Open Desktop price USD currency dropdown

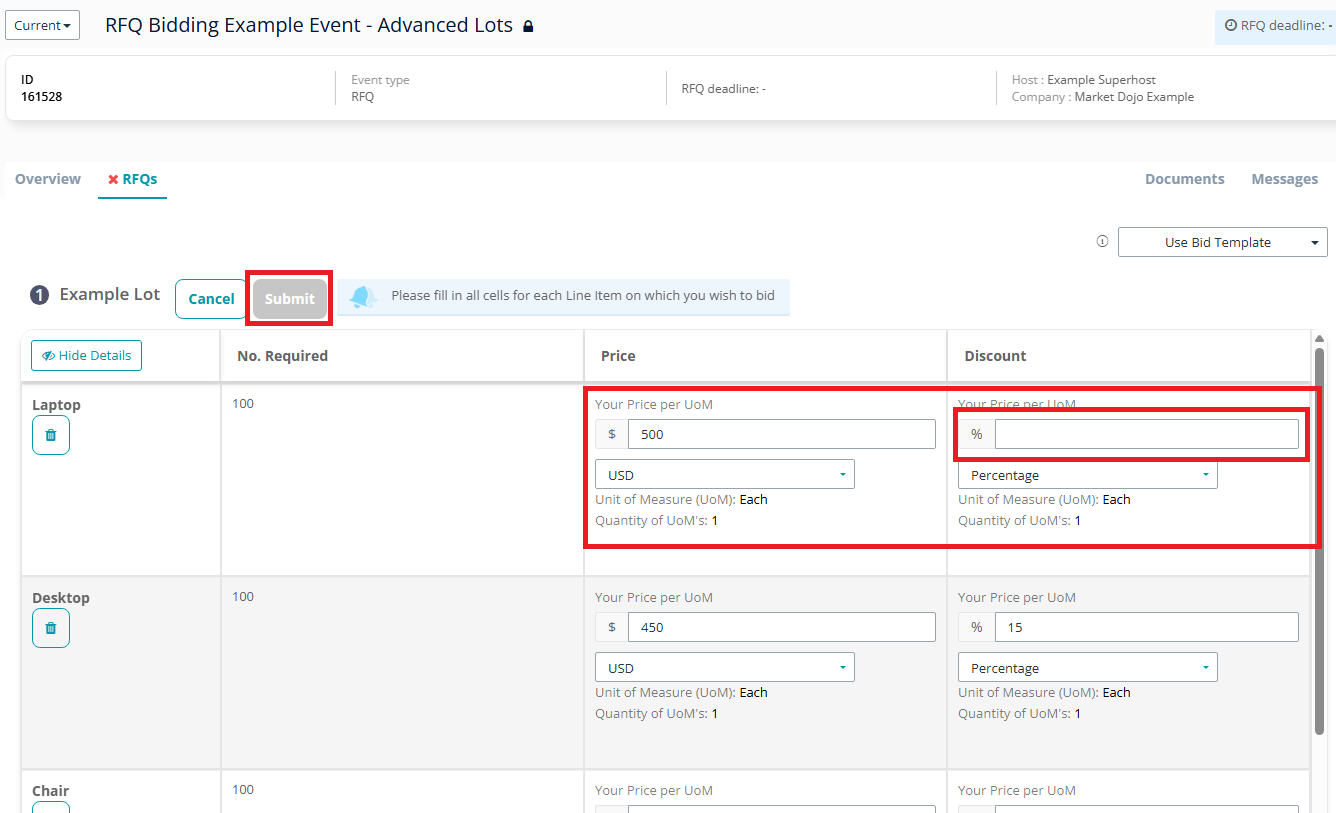725,667
